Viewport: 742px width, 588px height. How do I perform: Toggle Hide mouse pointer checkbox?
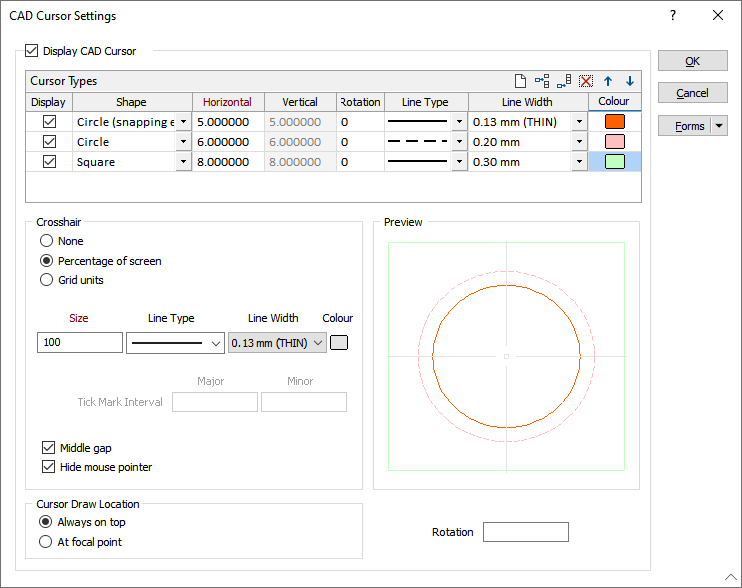(49, 467)
